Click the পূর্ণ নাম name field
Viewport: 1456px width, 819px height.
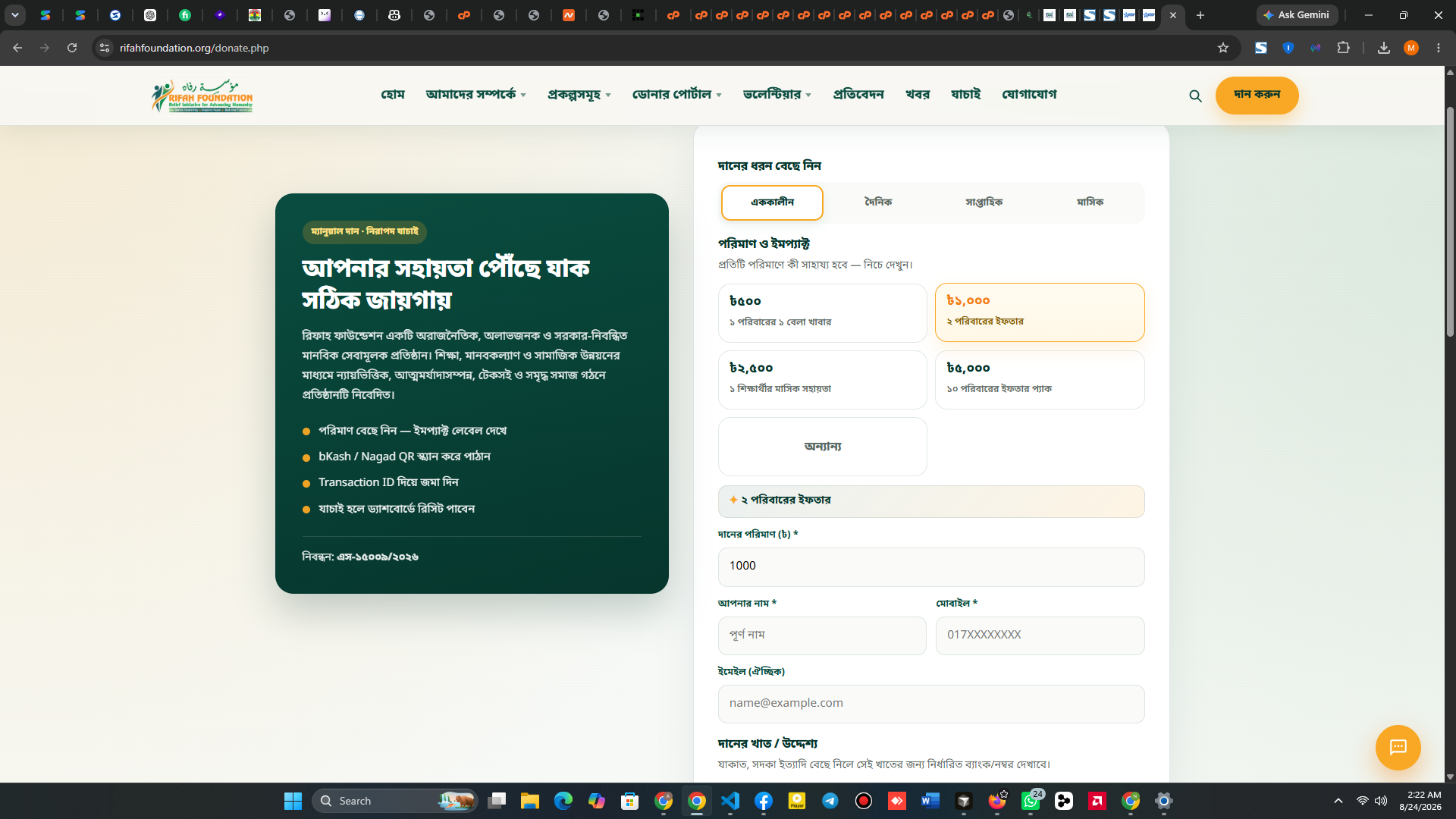[822, 635]
